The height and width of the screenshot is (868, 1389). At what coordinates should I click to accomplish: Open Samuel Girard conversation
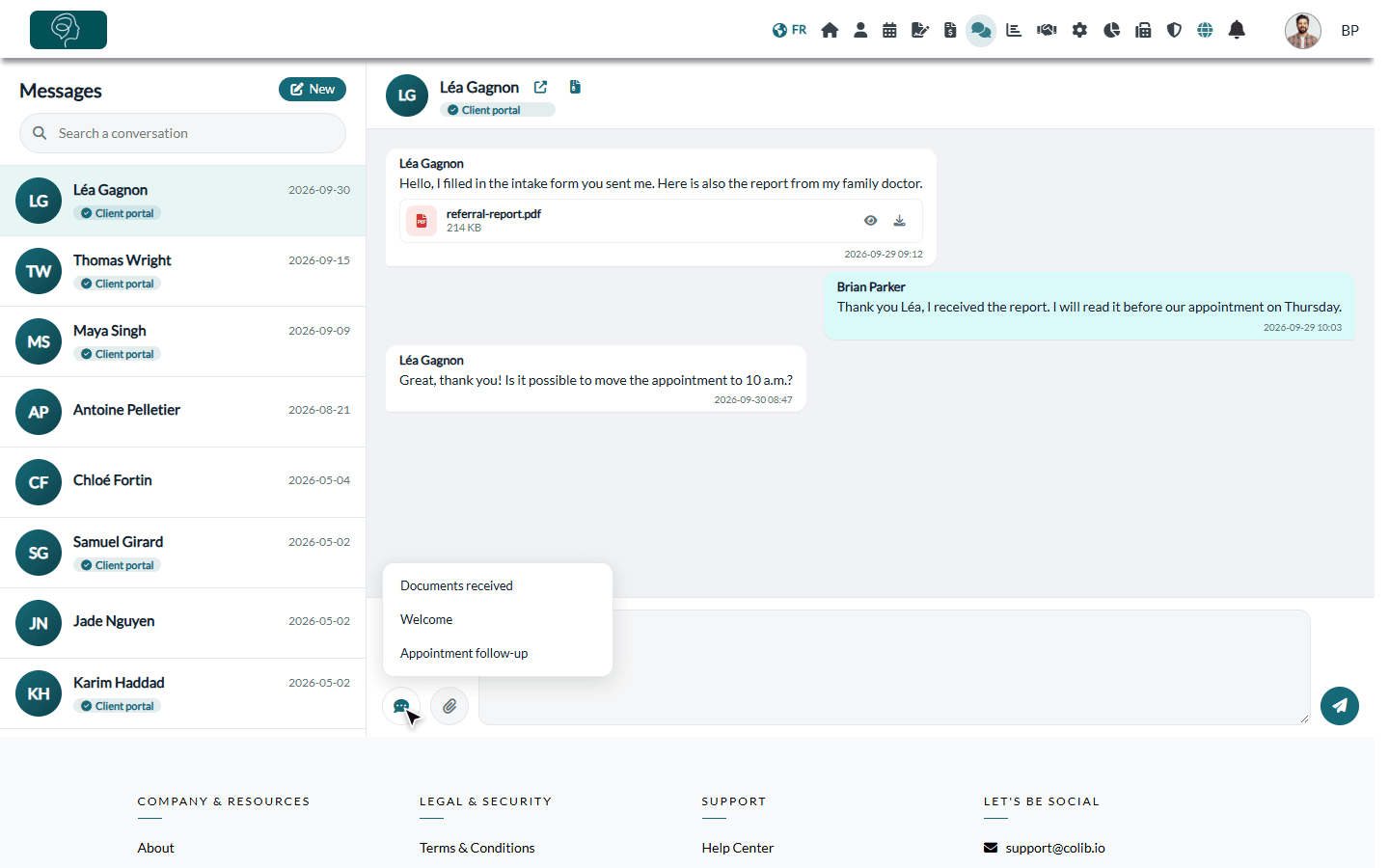182,553
